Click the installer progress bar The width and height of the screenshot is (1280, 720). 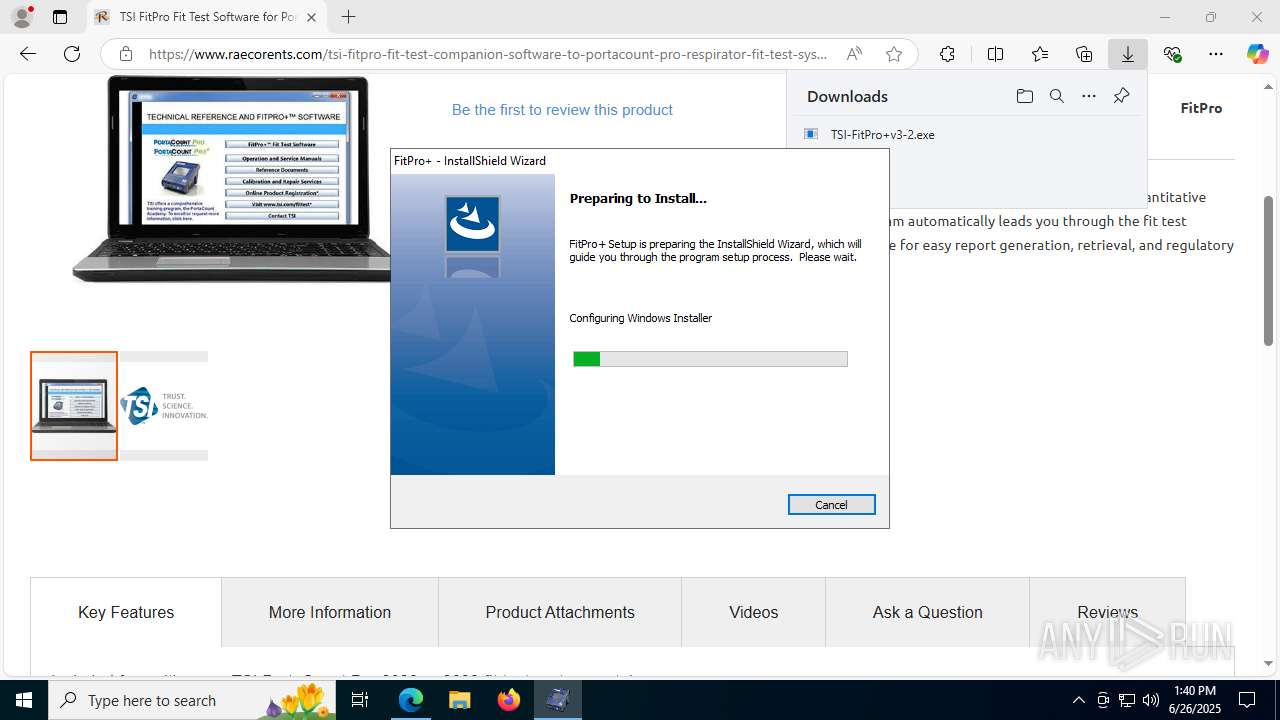[710, 359]
